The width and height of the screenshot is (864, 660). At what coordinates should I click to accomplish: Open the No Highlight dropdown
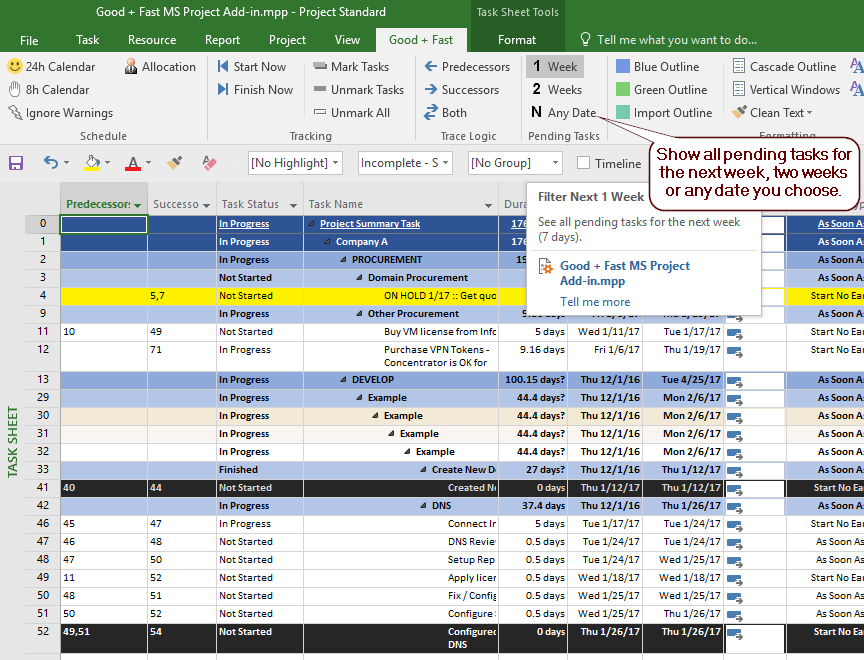coord(294,163)
